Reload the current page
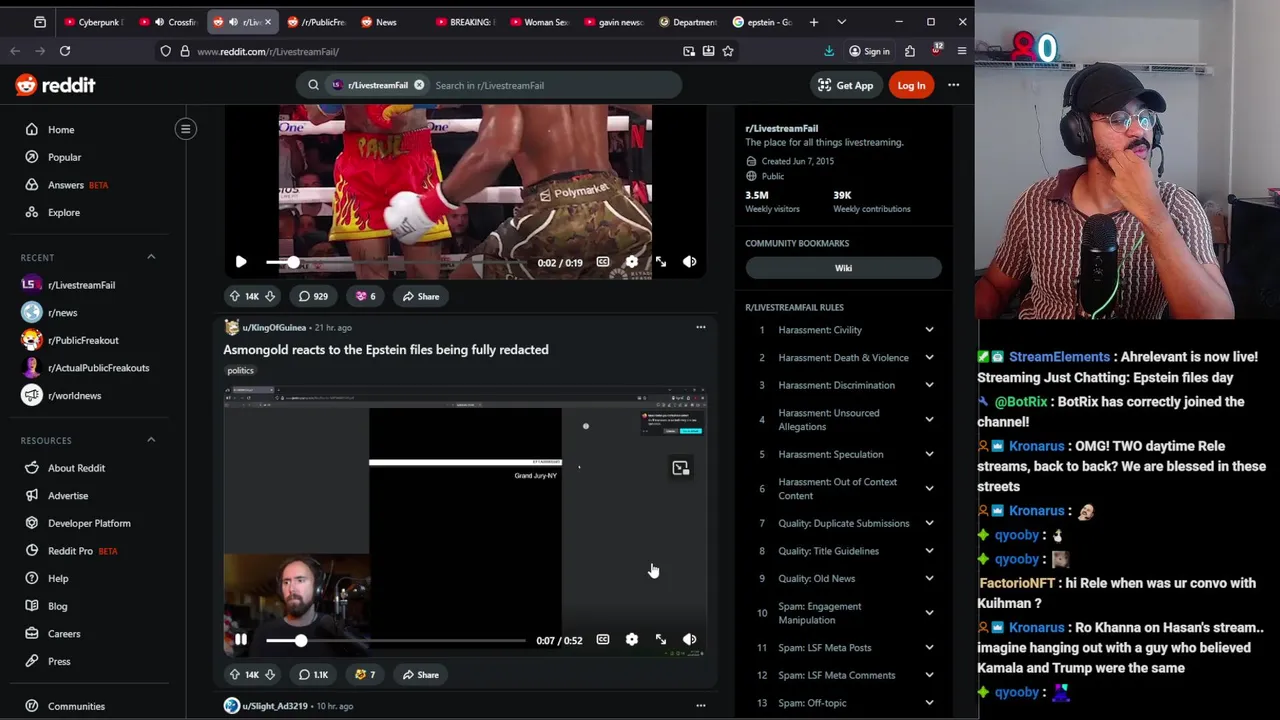This screenshot has height=720, width=1280. coord(65,51)
